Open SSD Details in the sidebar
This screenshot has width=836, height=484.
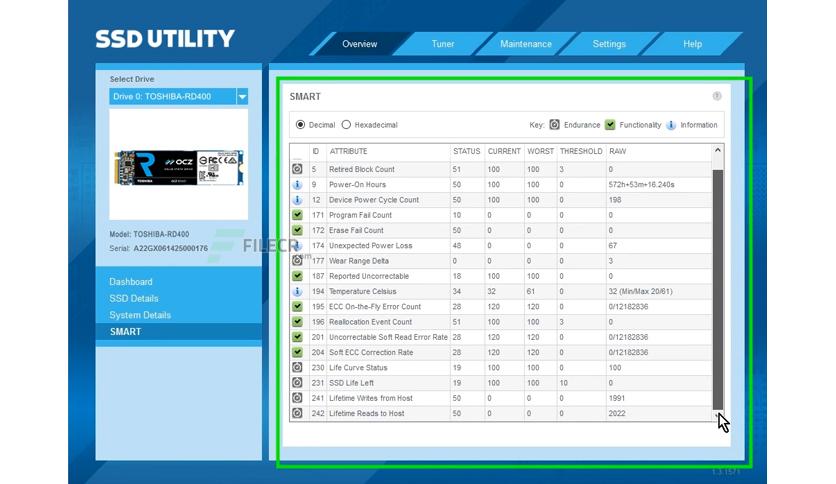coord(133,299)
